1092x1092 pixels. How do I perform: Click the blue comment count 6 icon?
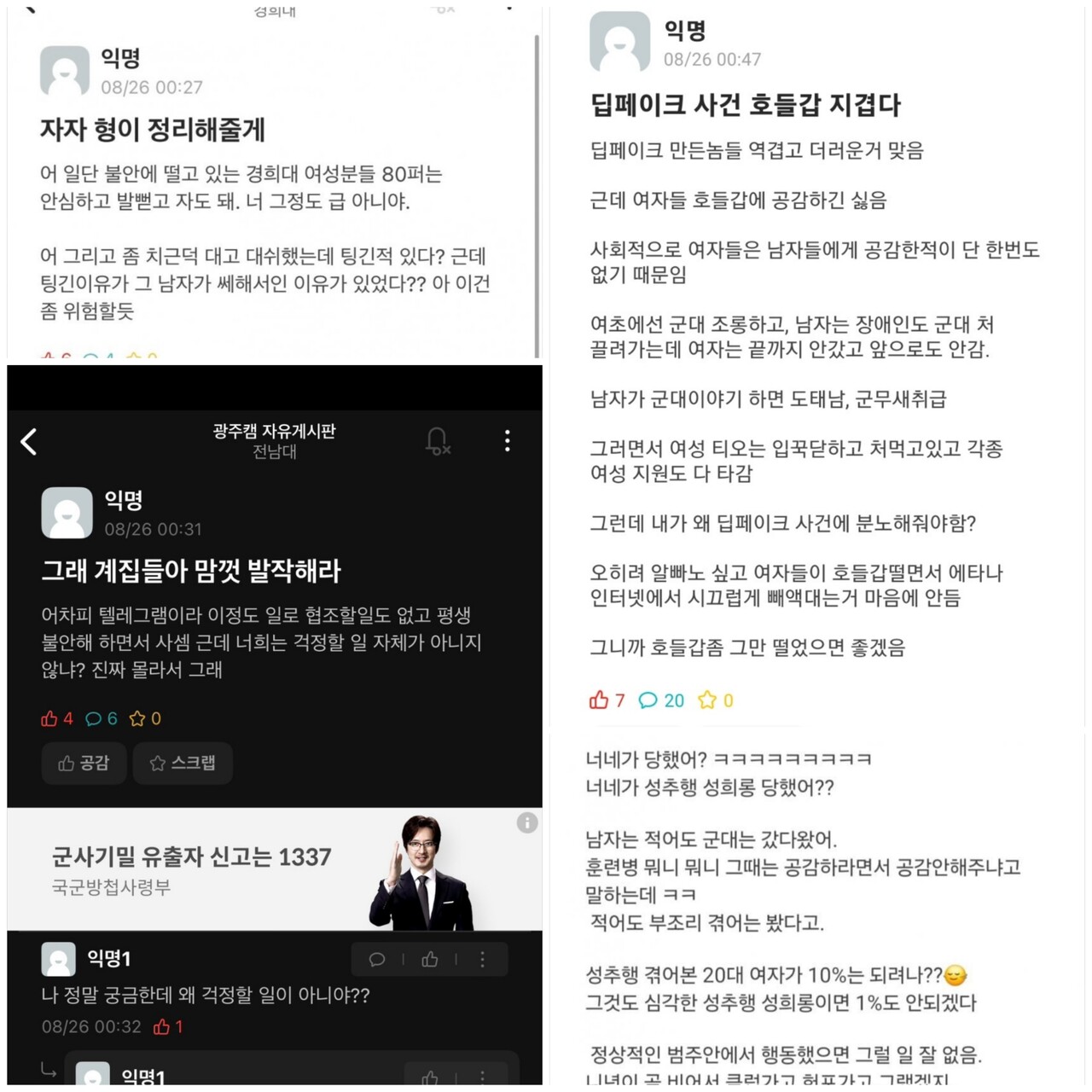(x=102, y=718)
